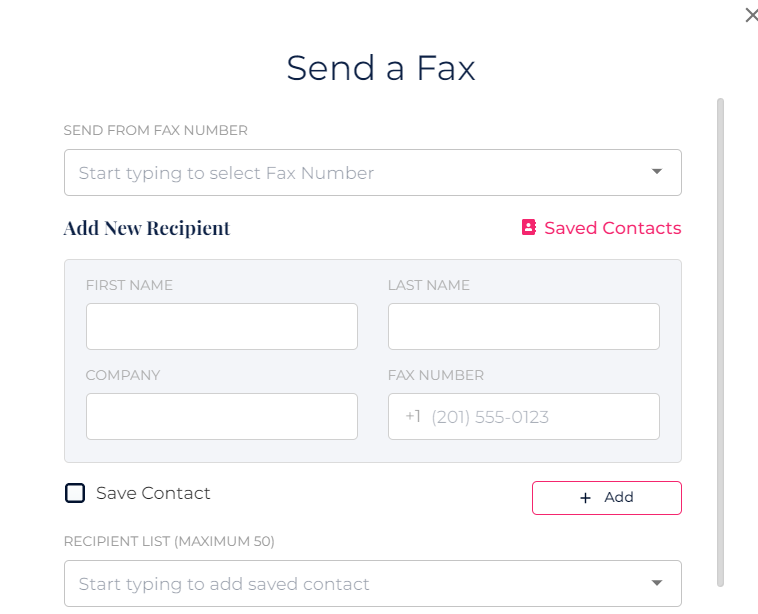Open the Saved Contacts link
The image size is (758, 614).
click(612, 228)
